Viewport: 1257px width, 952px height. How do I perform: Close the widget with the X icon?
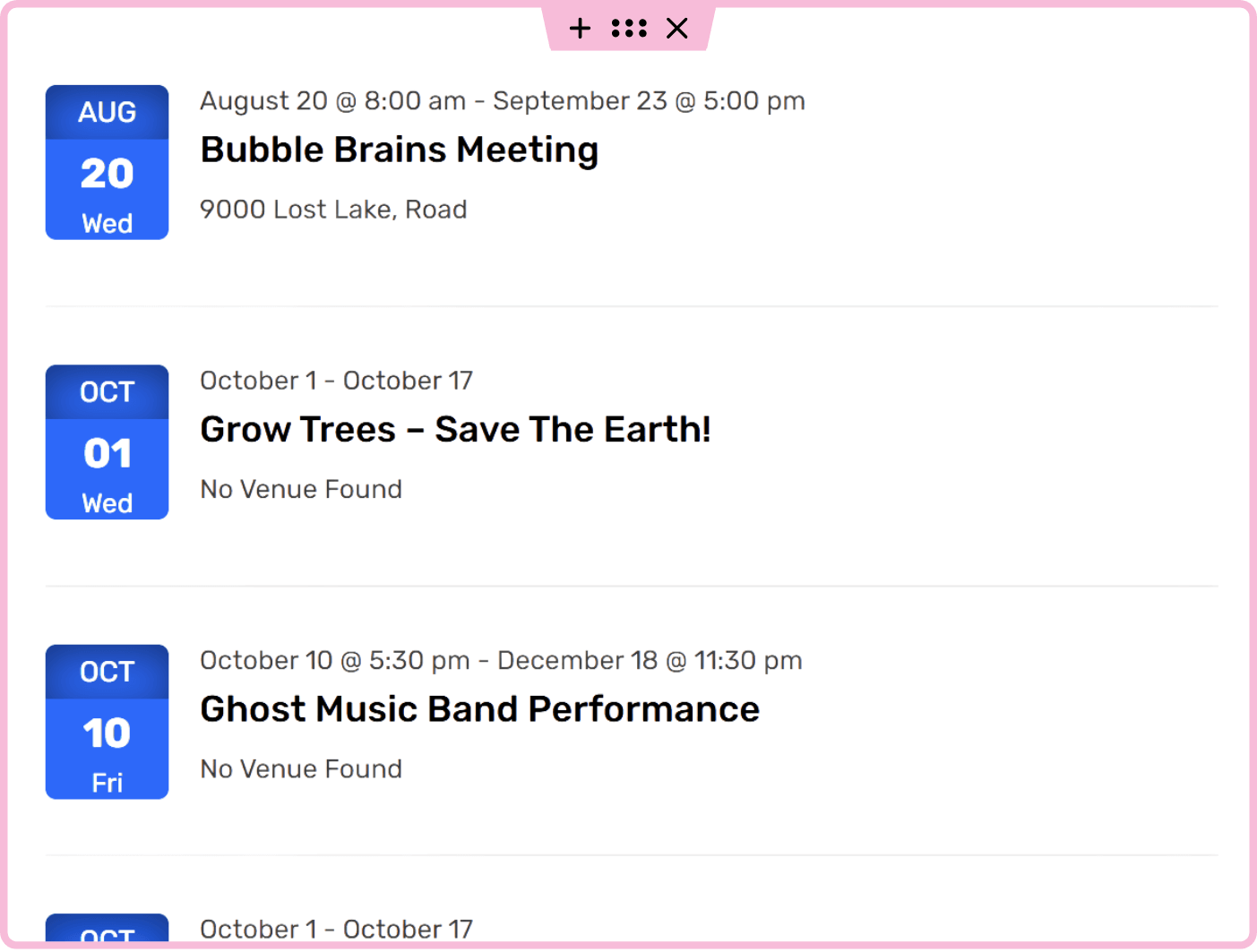click(x=677, y=29)
